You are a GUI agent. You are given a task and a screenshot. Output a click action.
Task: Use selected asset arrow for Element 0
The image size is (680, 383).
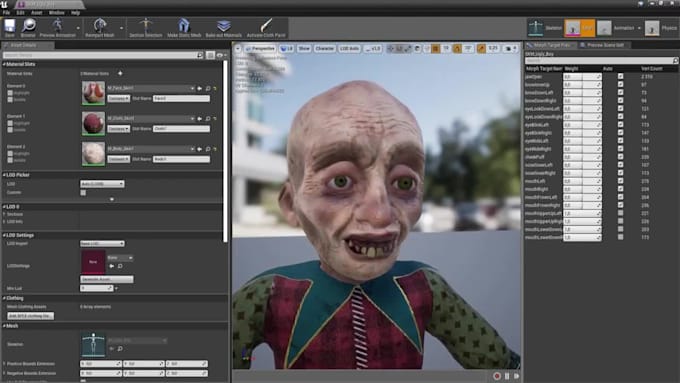199,88
